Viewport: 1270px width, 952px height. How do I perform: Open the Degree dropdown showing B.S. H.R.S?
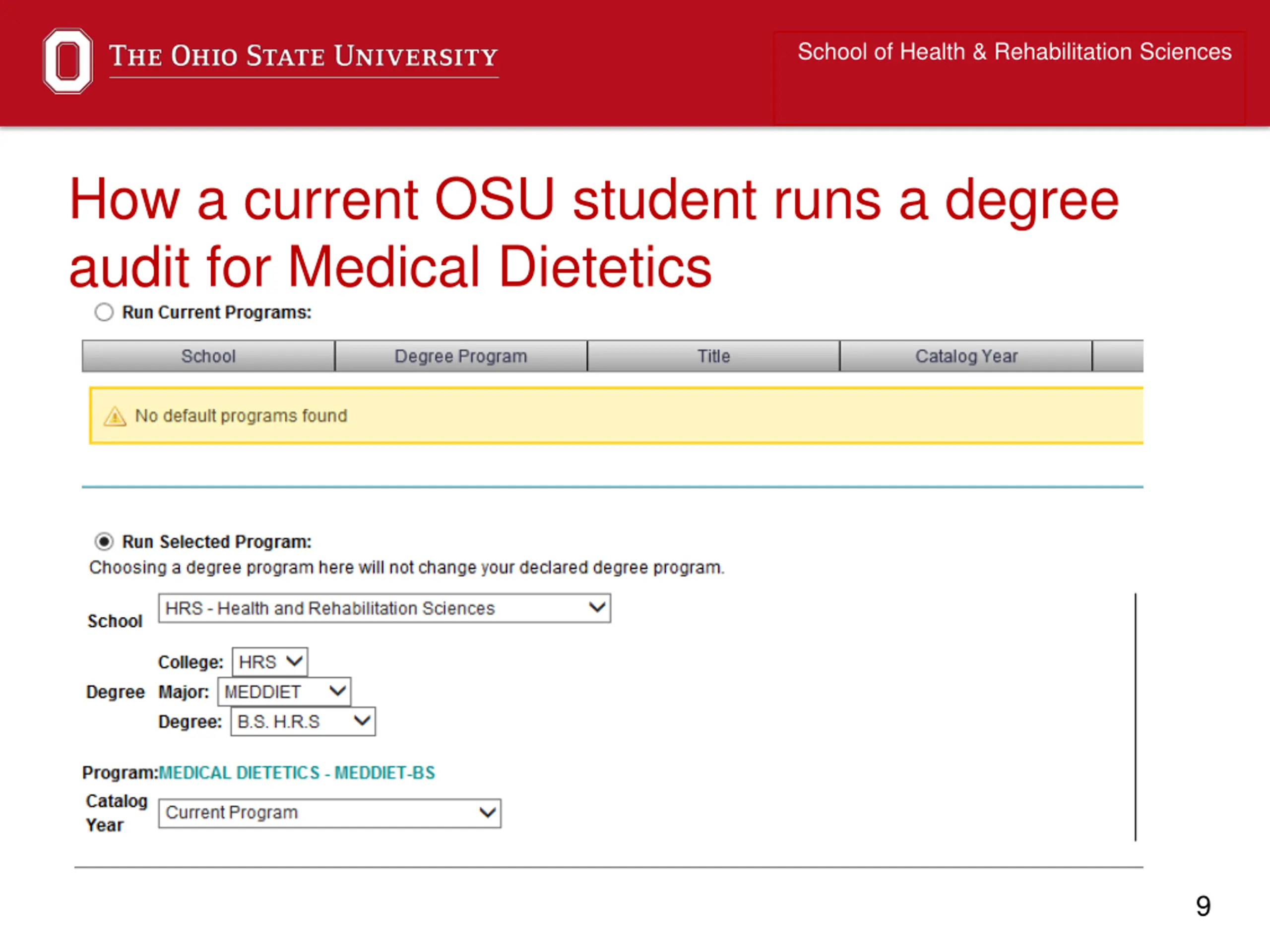pyautogui.click(x=303, y=722)
